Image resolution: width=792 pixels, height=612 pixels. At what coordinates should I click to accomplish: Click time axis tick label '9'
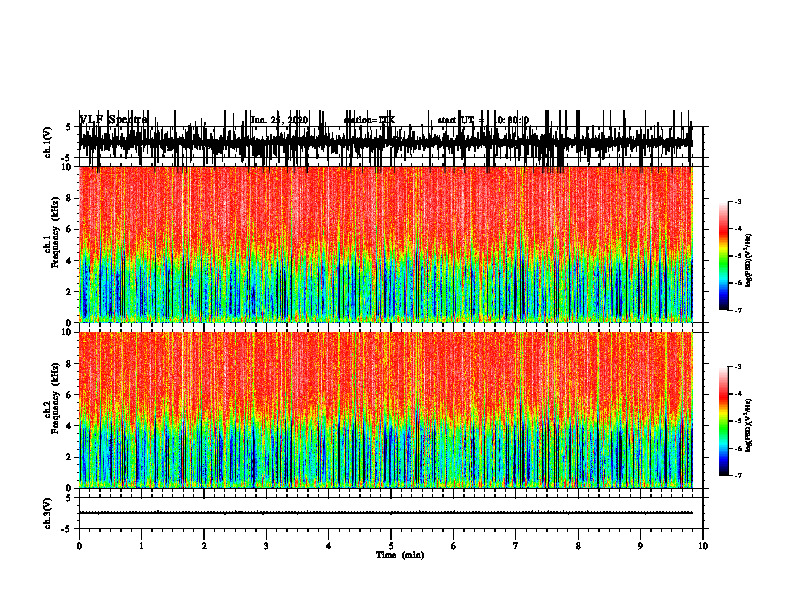point(640,546)
